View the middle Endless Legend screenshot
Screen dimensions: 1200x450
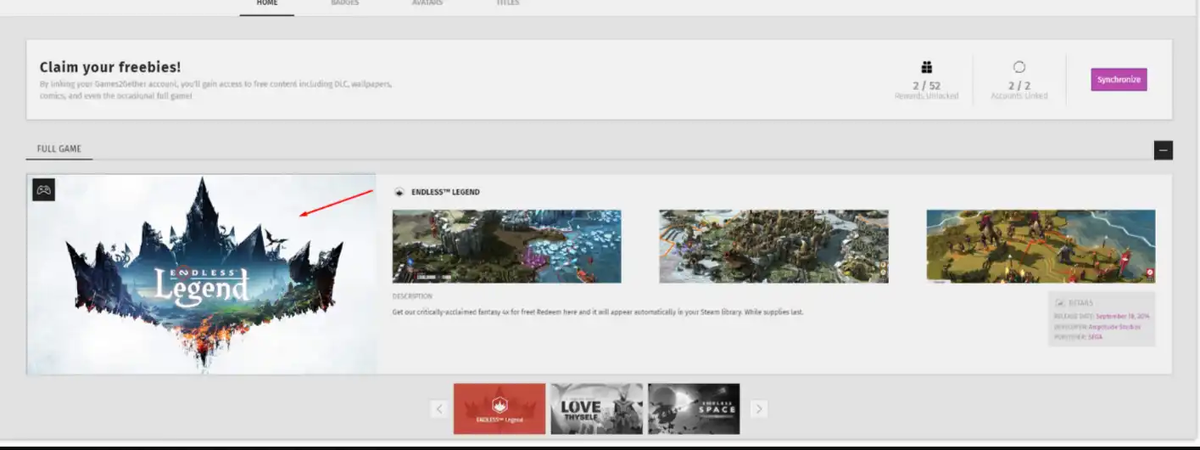coord(774,246)
